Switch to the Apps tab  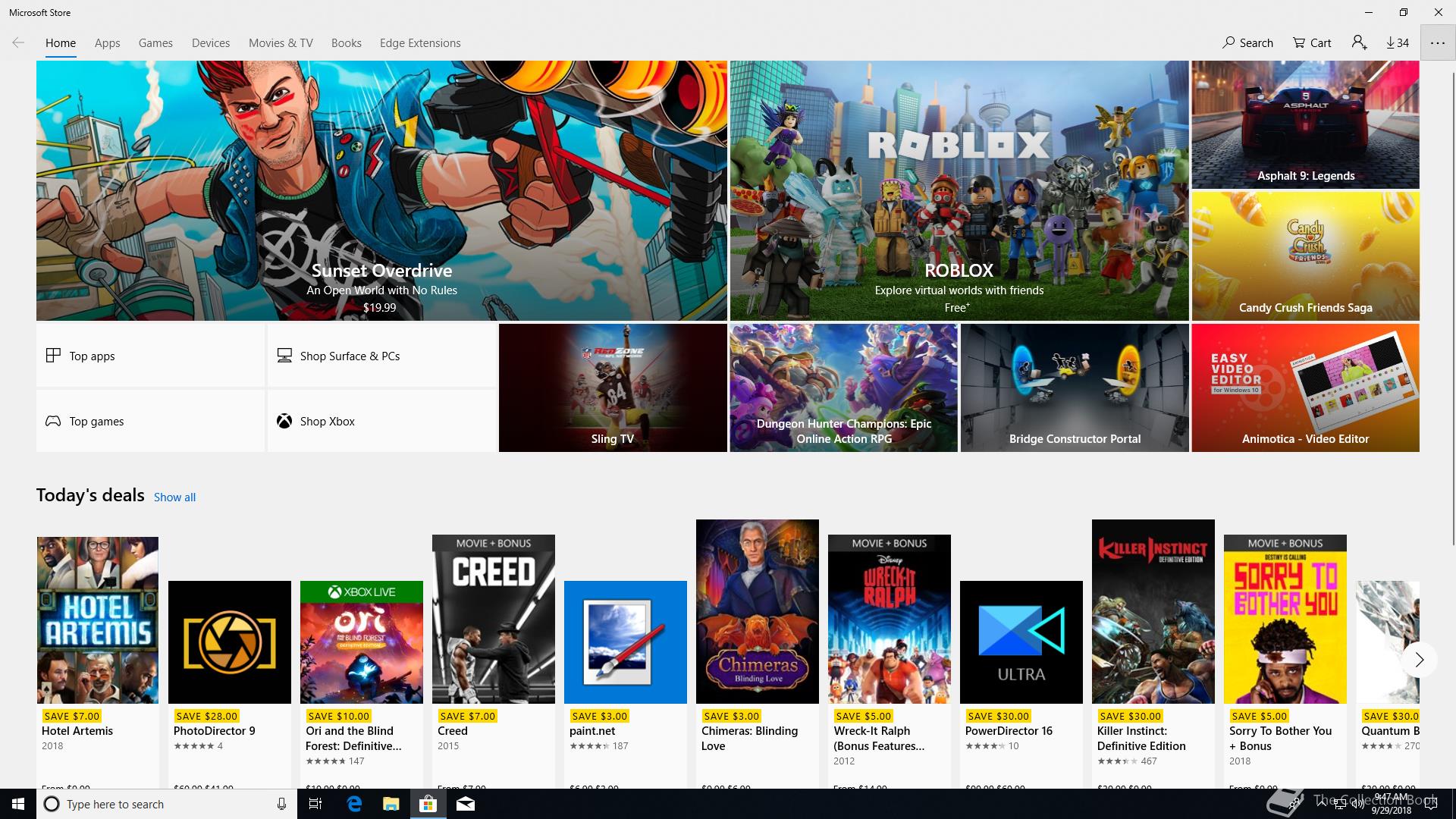[107, 42]
